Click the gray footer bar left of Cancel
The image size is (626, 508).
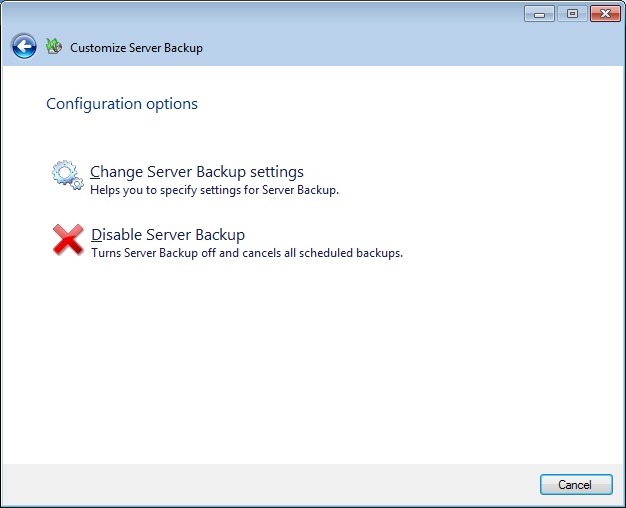point(270,484)
